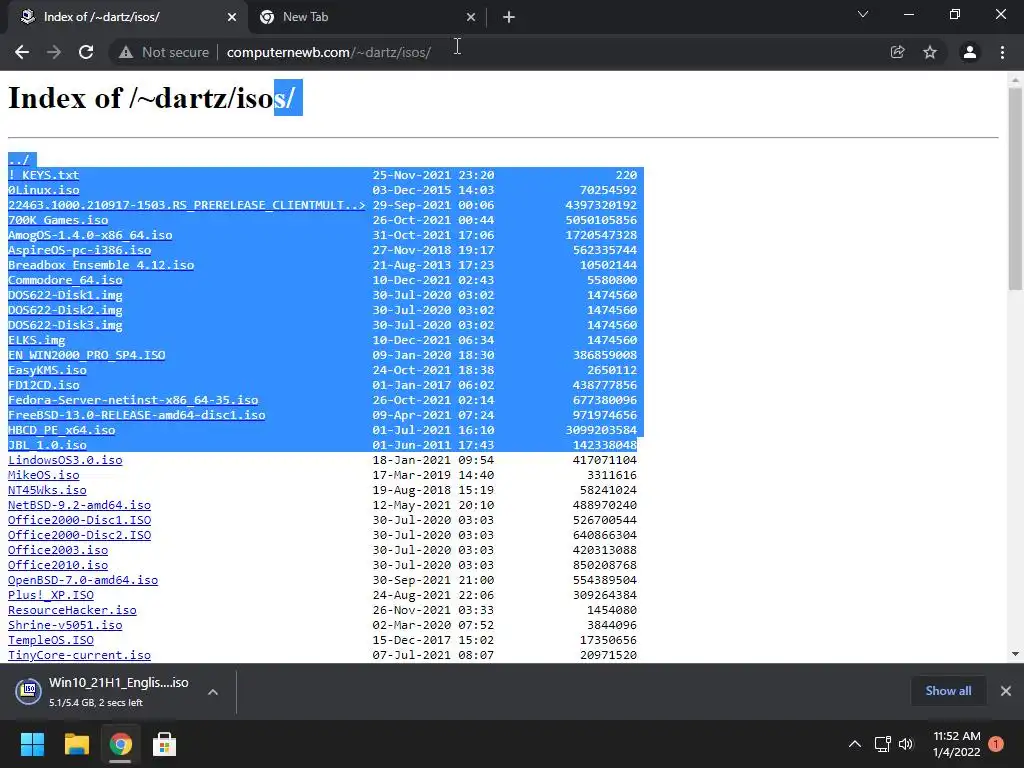Show hidden system tray icons

click(x=854, y=744)
